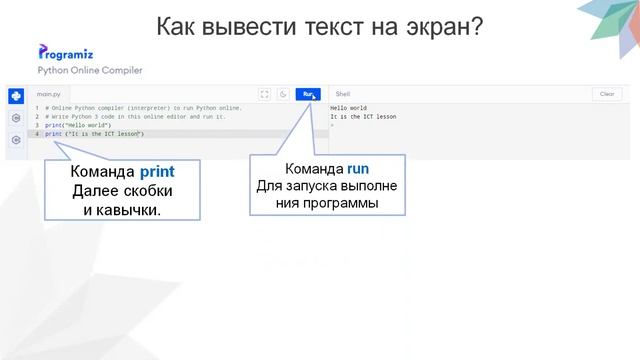The image size is (640, 360).
Task: Open the main.py tab
Action: [49, 94]
